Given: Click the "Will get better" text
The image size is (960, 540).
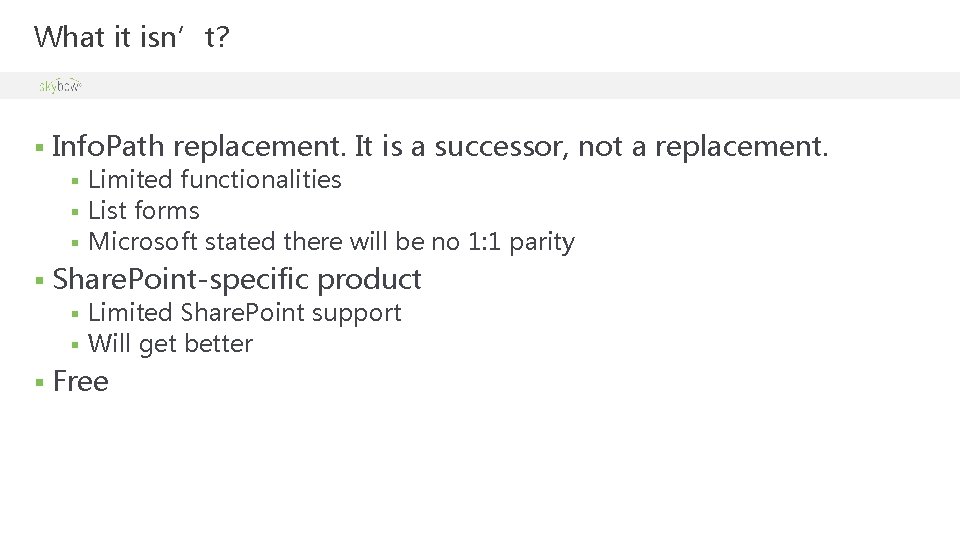Looking at the screenshot, I should 171,344.
